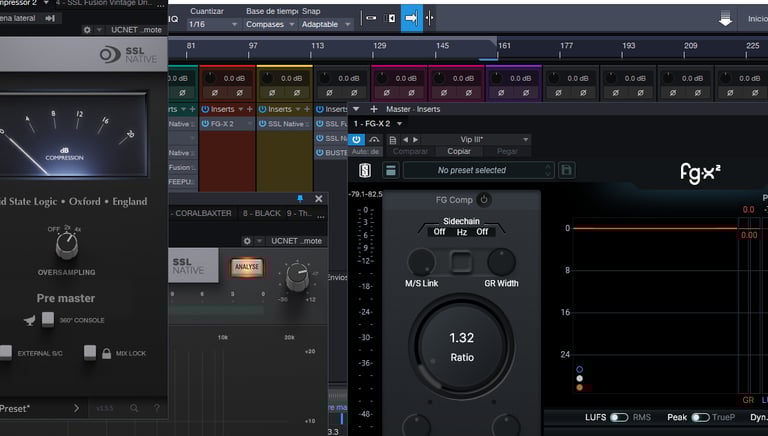Toggle LUFS / RMS meter switch

point(620,417)
